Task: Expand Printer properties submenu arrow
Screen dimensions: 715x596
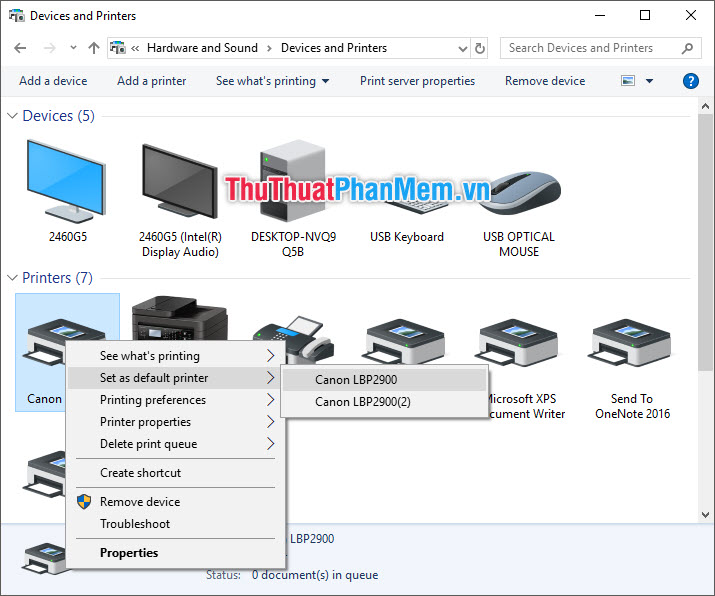Action: [270, 422]
